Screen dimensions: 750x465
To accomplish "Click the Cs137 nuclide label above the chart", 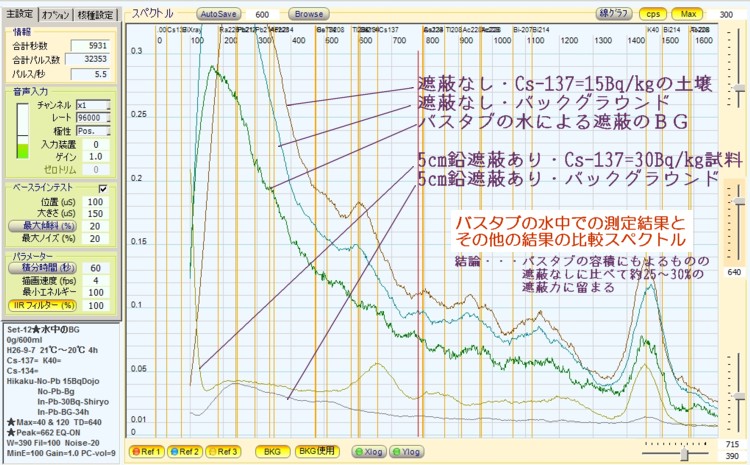I will point(389,30).
